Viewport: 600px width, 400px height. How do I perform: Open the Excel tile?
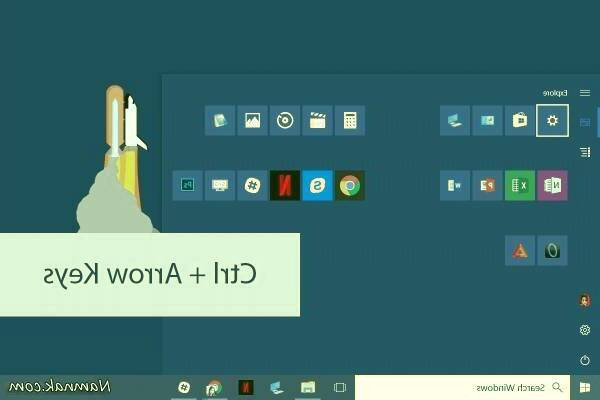520,185
